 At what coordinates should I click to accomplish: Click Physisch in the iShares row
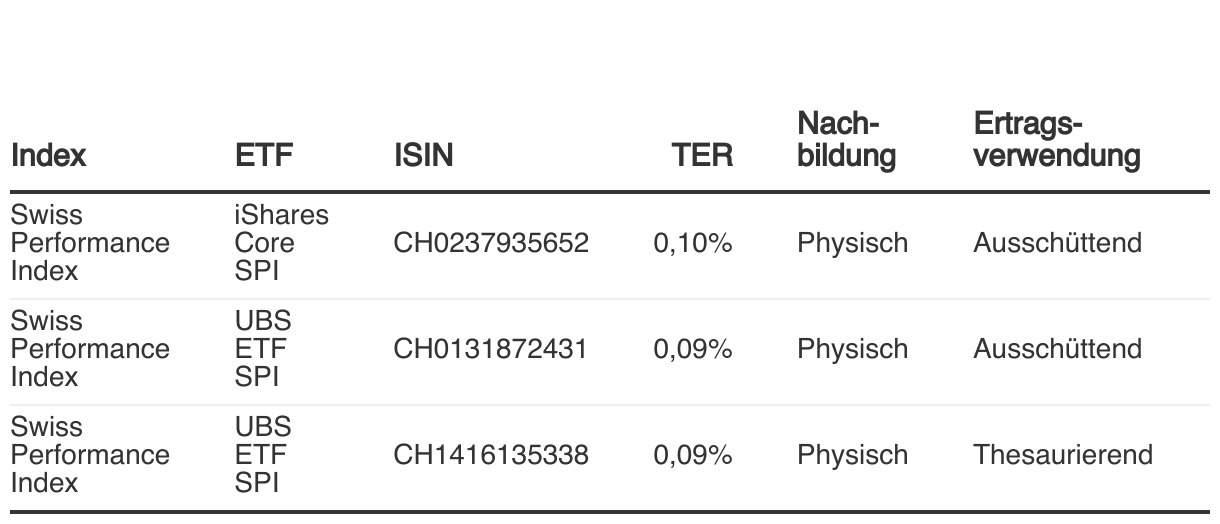coord(852,244)
